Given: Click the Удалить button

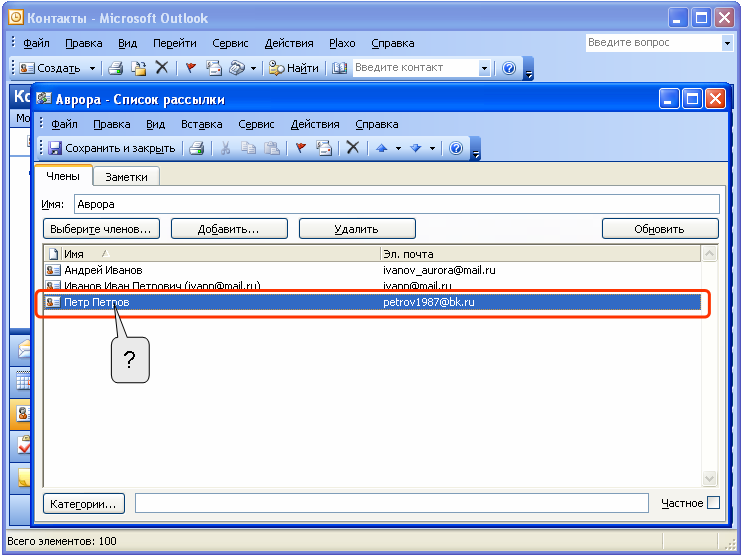Looking at the screenshot, I should pos(357,229).
